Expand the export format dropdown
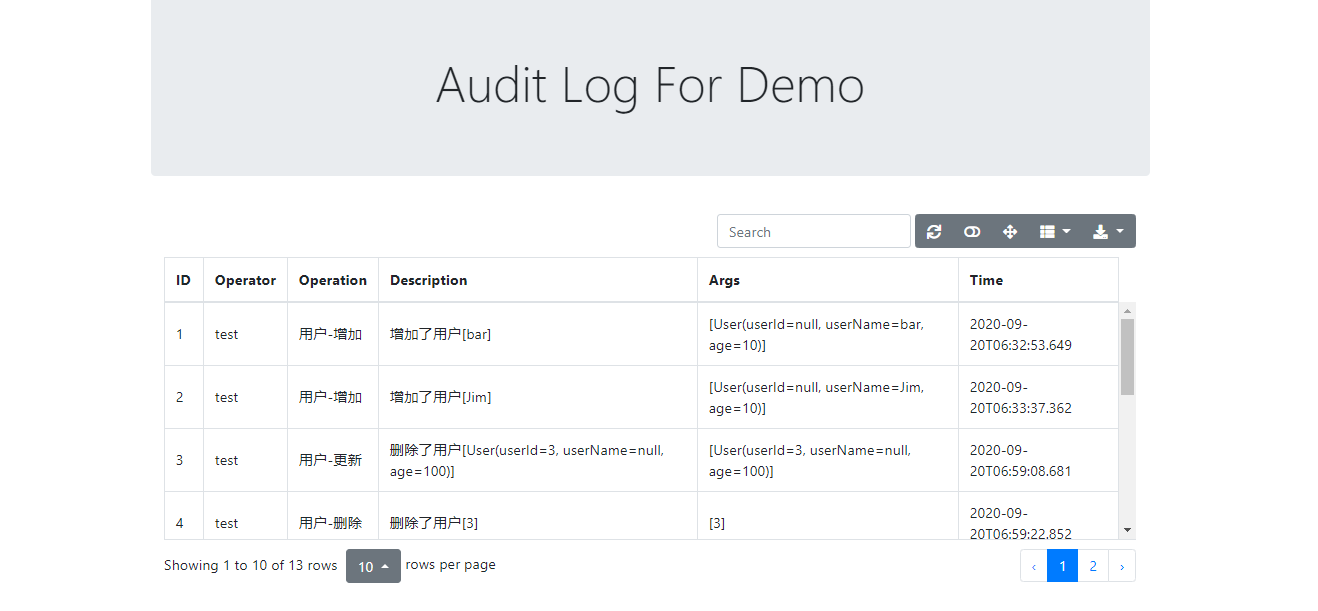The height and width of the screenshot is (611, 1318). (1118, 231)
